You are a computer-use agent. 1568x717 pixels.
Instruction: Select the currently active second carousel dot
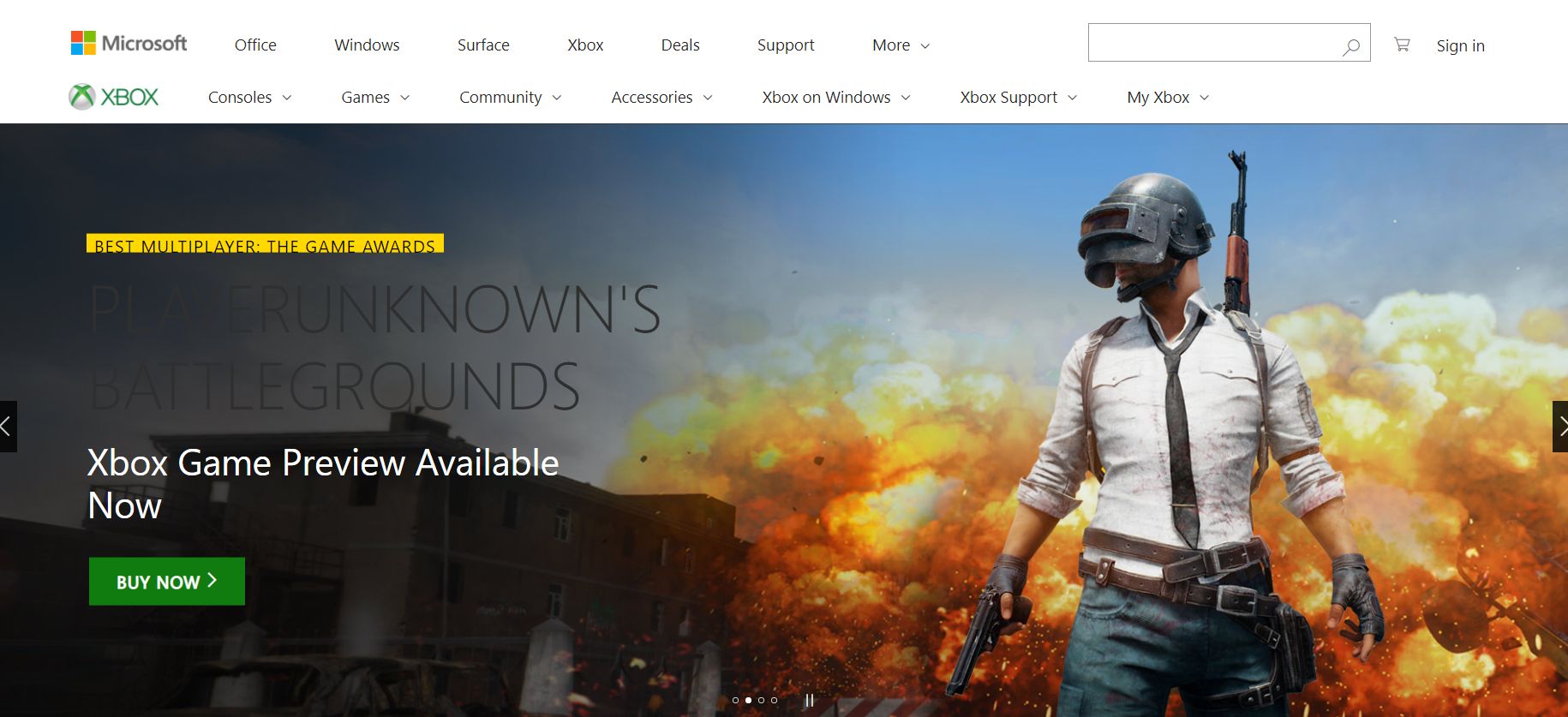click(x=748, y=701)
